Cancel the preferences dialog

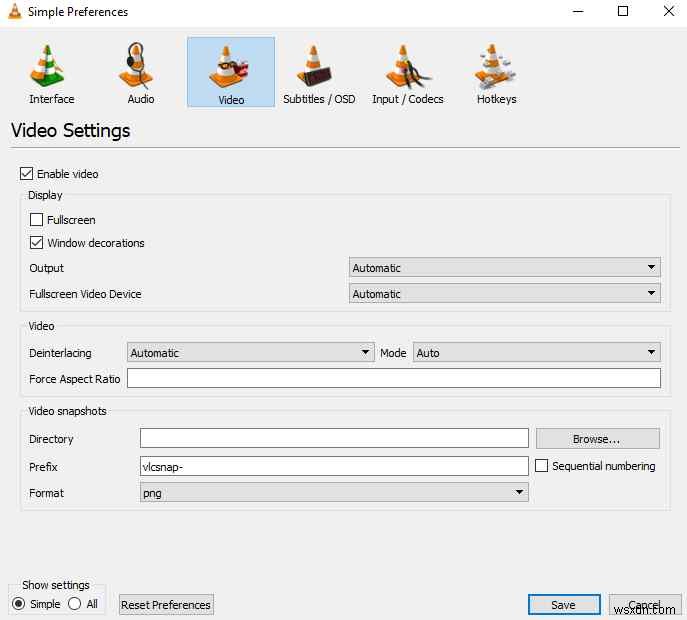pyautogui.click(x=645, y=605)
